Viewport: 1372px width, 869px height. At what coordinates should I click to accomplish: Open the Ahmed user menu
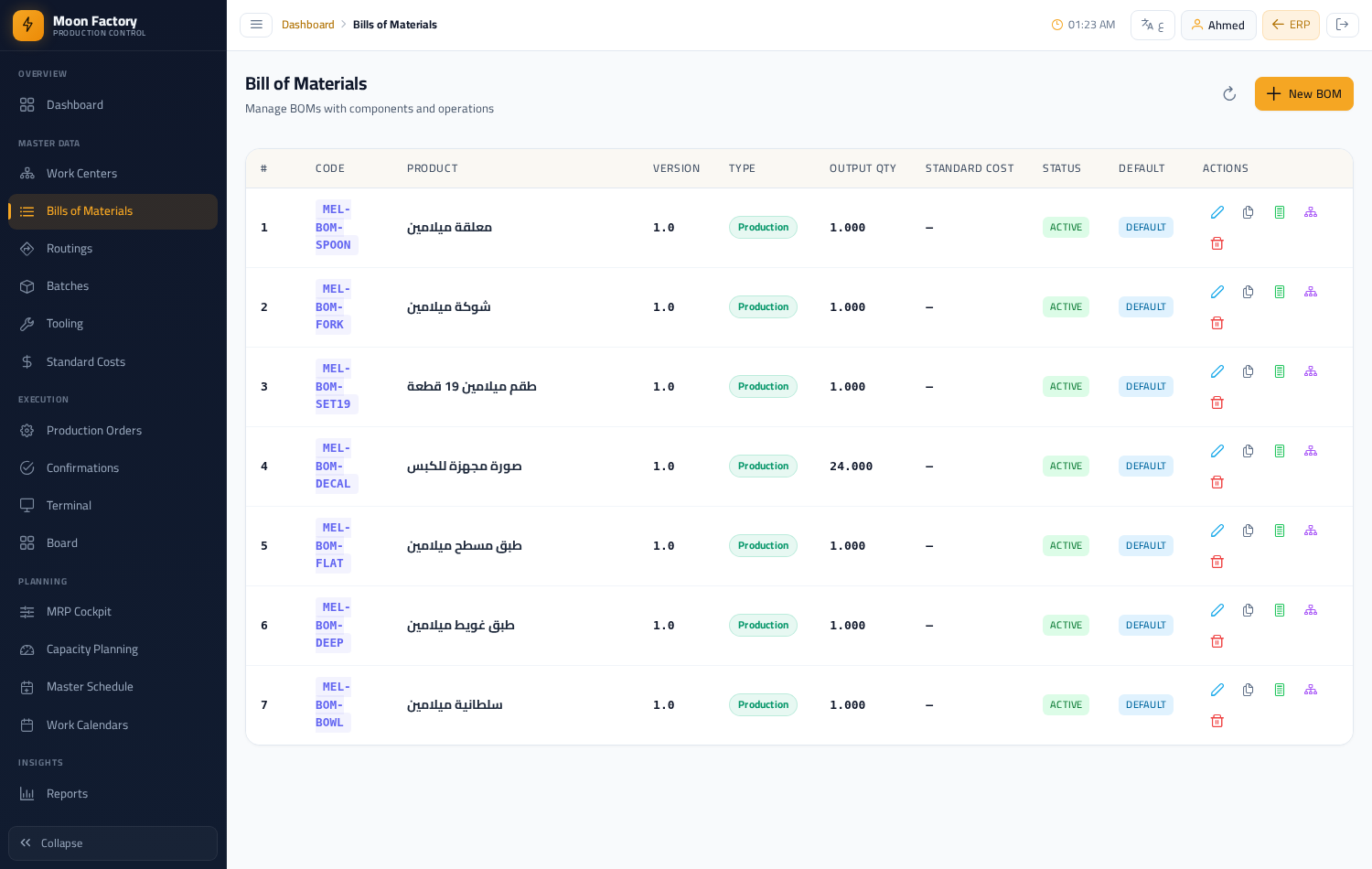[x=1218, y=25]
